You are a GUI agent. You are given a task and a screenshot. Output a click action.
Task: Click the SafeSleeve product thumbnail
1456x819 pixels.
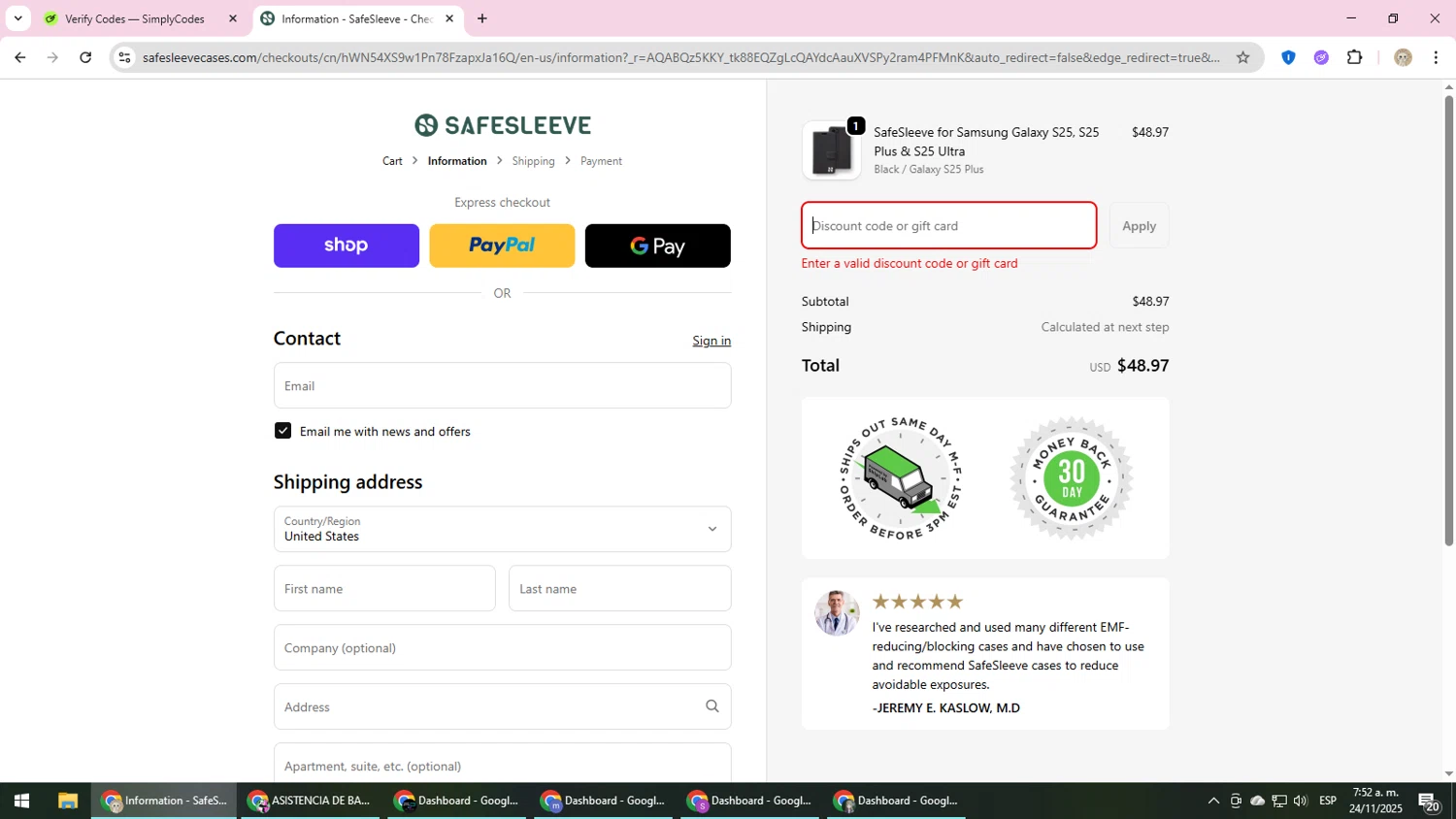click(831, 150)
